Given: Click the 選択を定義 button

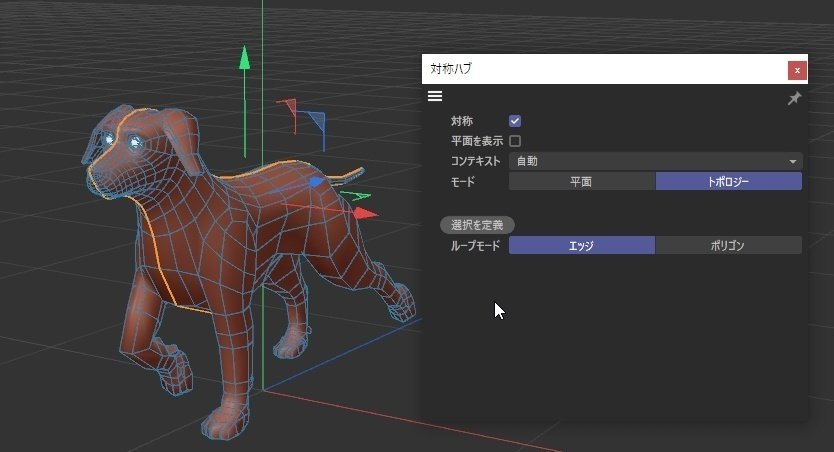Looking at the screenshot, I should click(x=477, y=225).
